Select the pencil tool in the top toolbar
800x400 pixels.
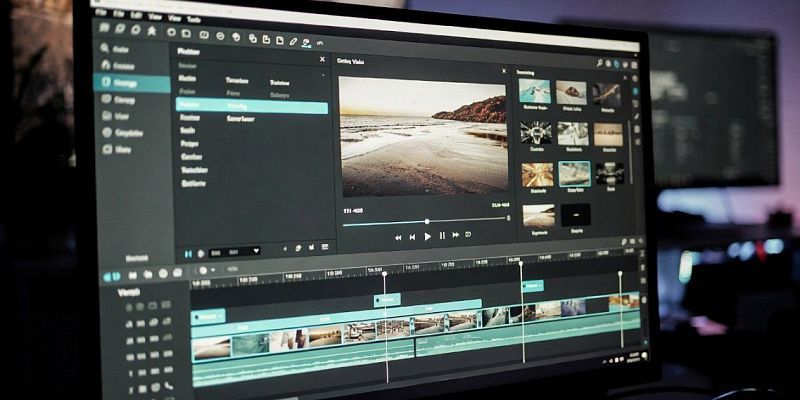293,41
